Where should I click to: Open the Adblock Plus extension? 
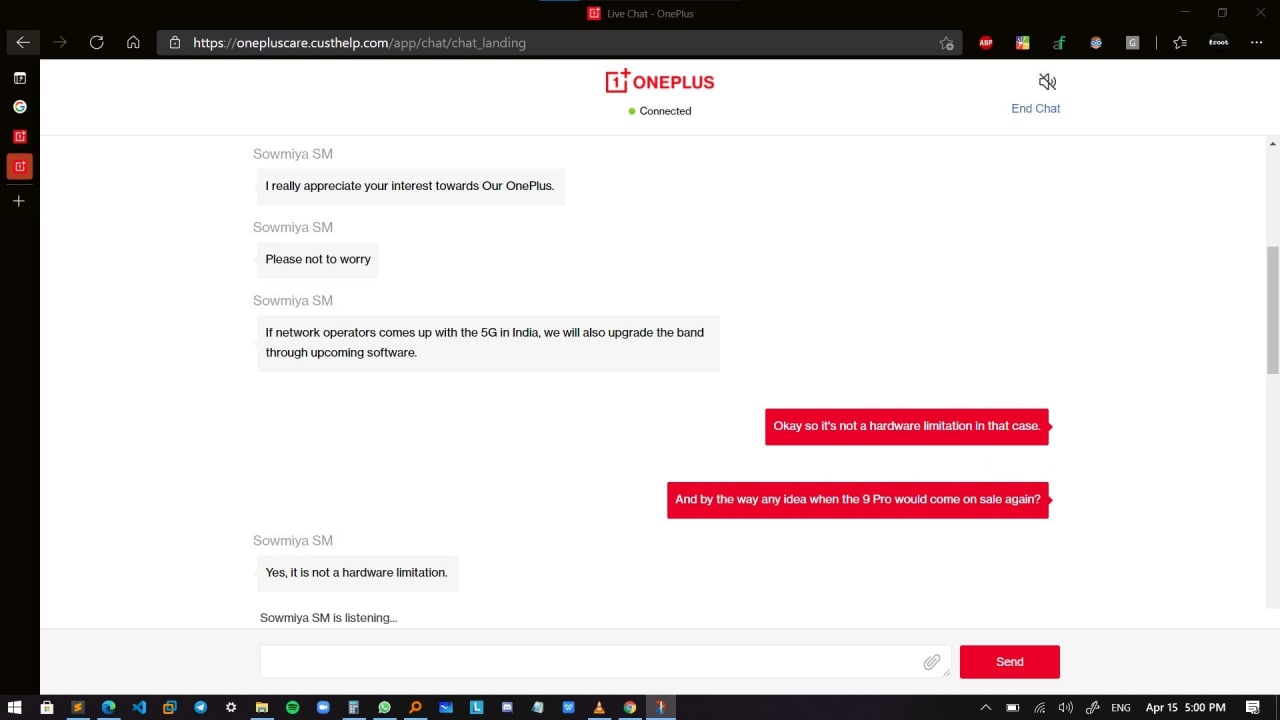click(x=986, y=43)
